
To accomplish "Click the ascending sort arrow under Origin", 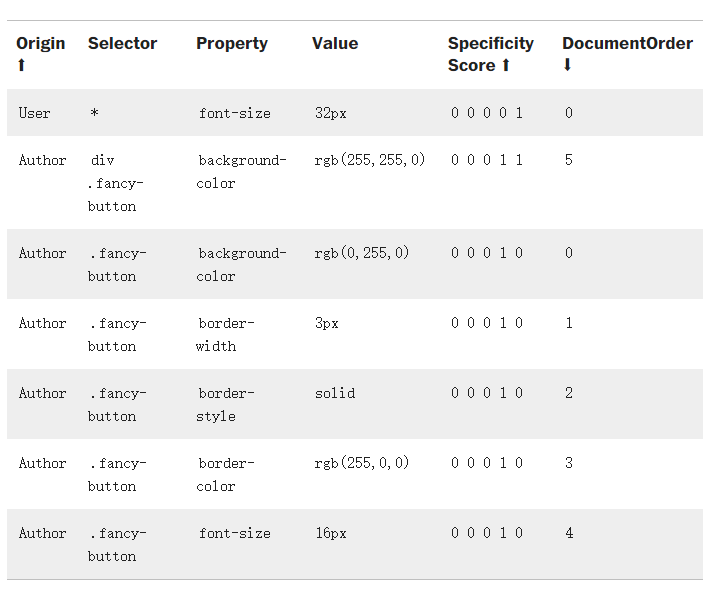I will [x=22, y=65].
